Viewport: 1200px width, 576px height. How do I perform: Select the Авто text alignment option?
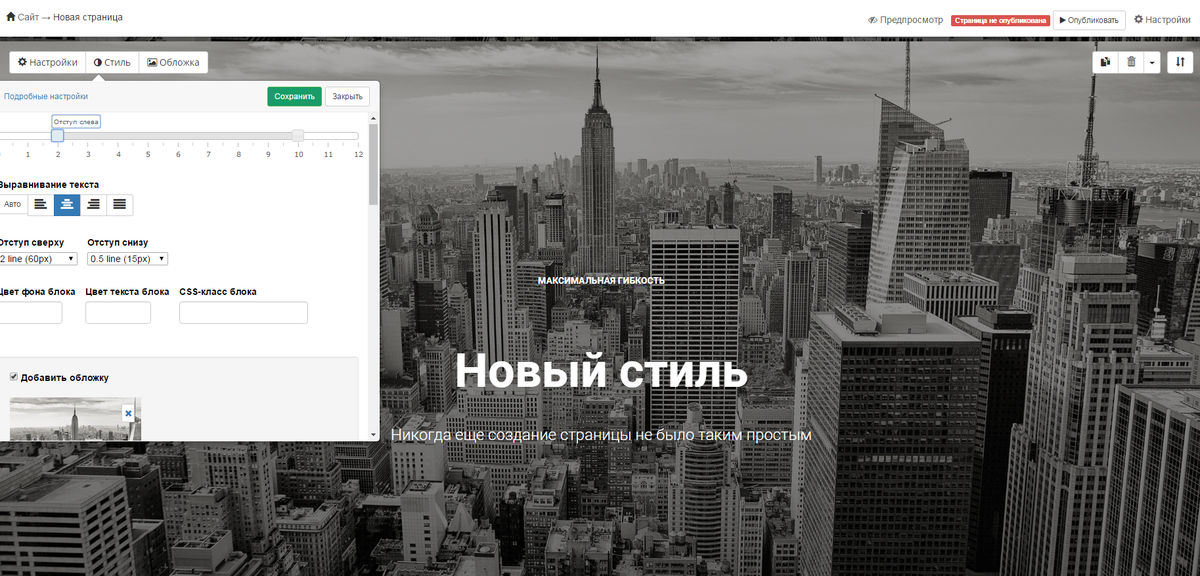point(12,204)
